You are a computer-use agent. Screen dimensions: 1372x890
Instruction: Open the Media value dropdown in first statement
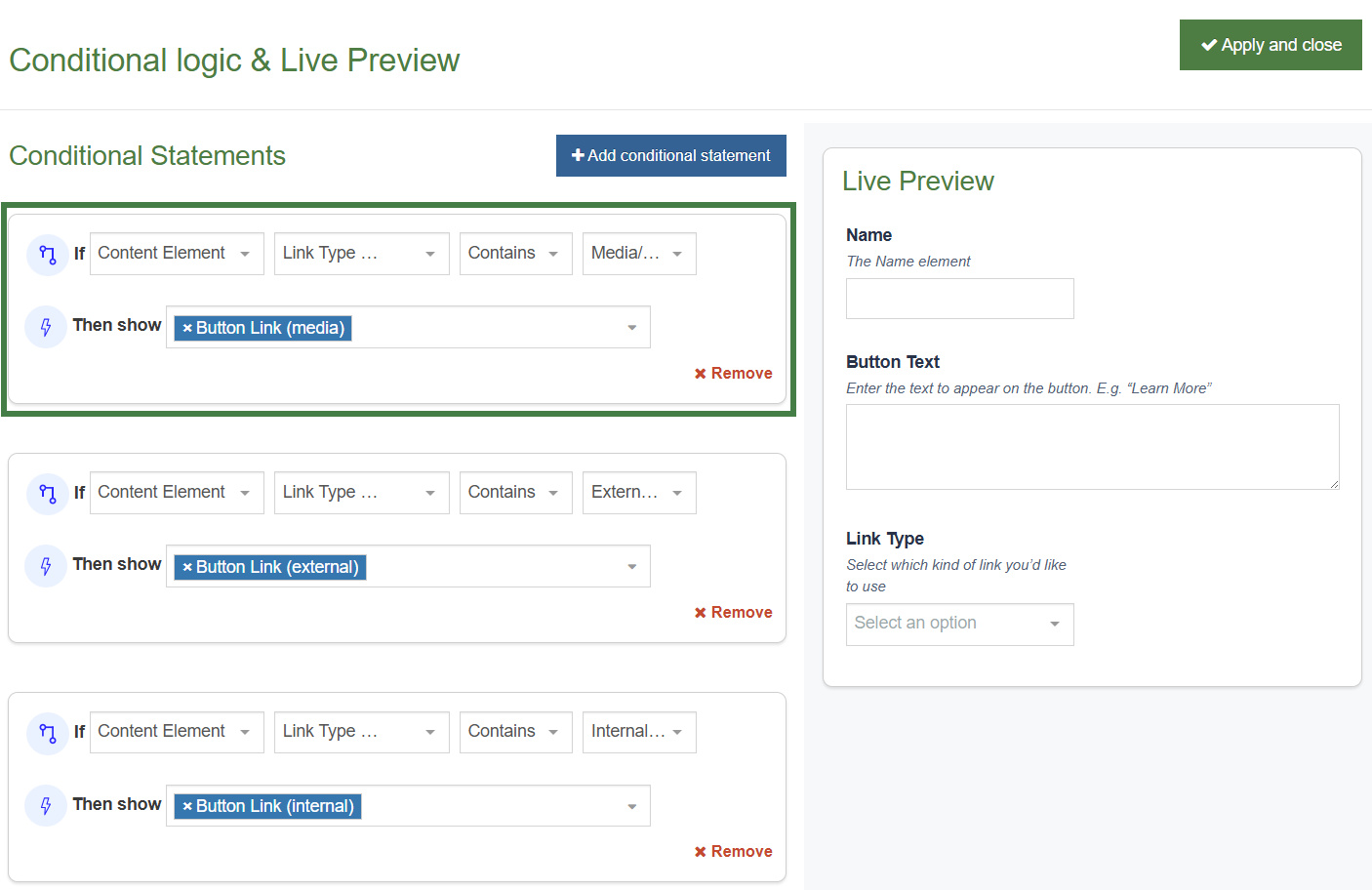pos(639,253)
